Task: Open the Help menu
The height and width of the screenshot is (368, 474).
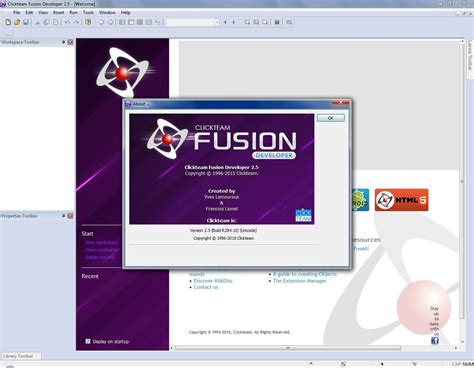Action: [x=125, y=12]
